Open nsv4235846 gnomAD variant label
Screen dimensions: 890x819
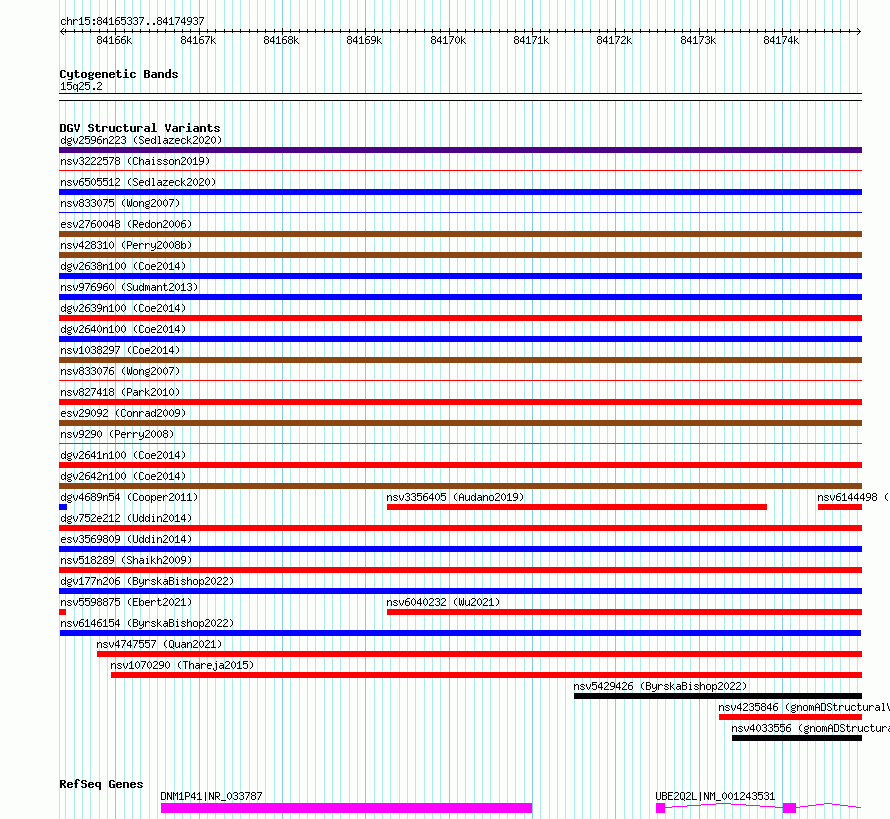point(804,707)
